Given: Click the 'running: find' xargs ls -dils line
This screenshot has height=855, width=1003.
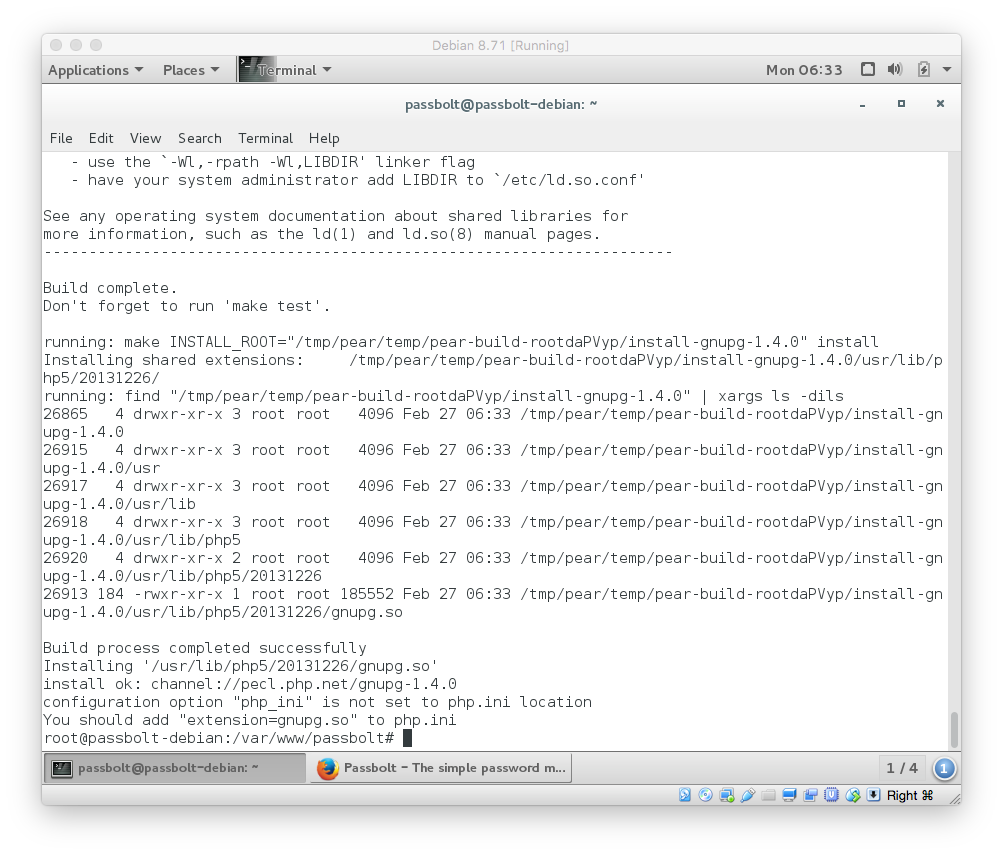Looking at the screenshot, I should [443, 396].
